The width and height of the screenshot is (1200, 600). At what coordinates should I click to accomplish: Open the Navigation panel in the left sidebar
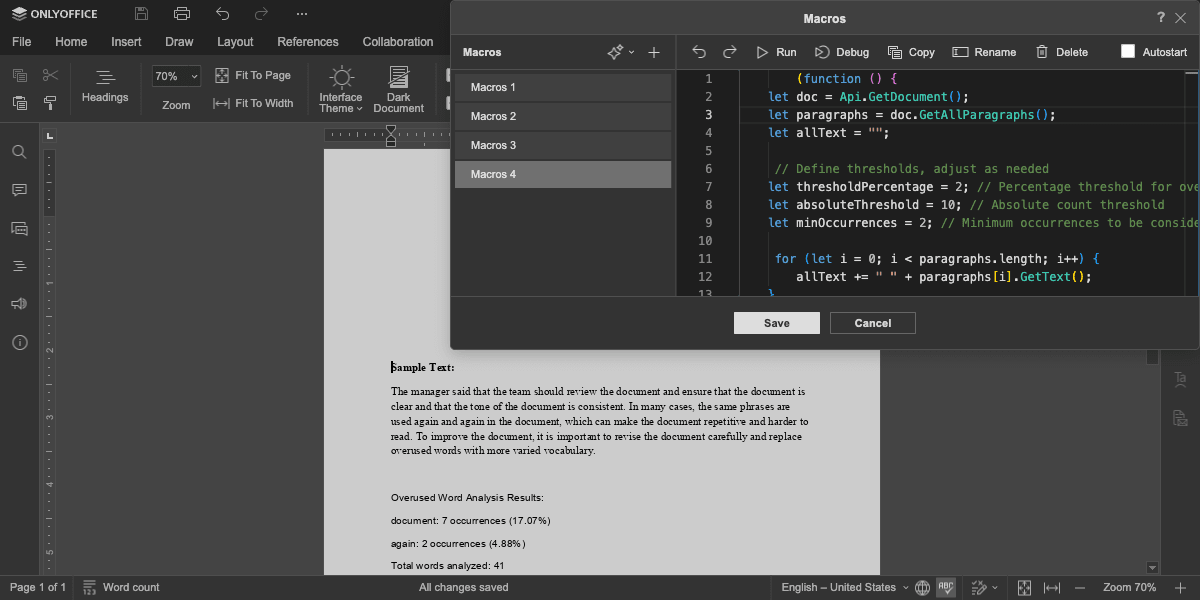click(x=19, y=266)
